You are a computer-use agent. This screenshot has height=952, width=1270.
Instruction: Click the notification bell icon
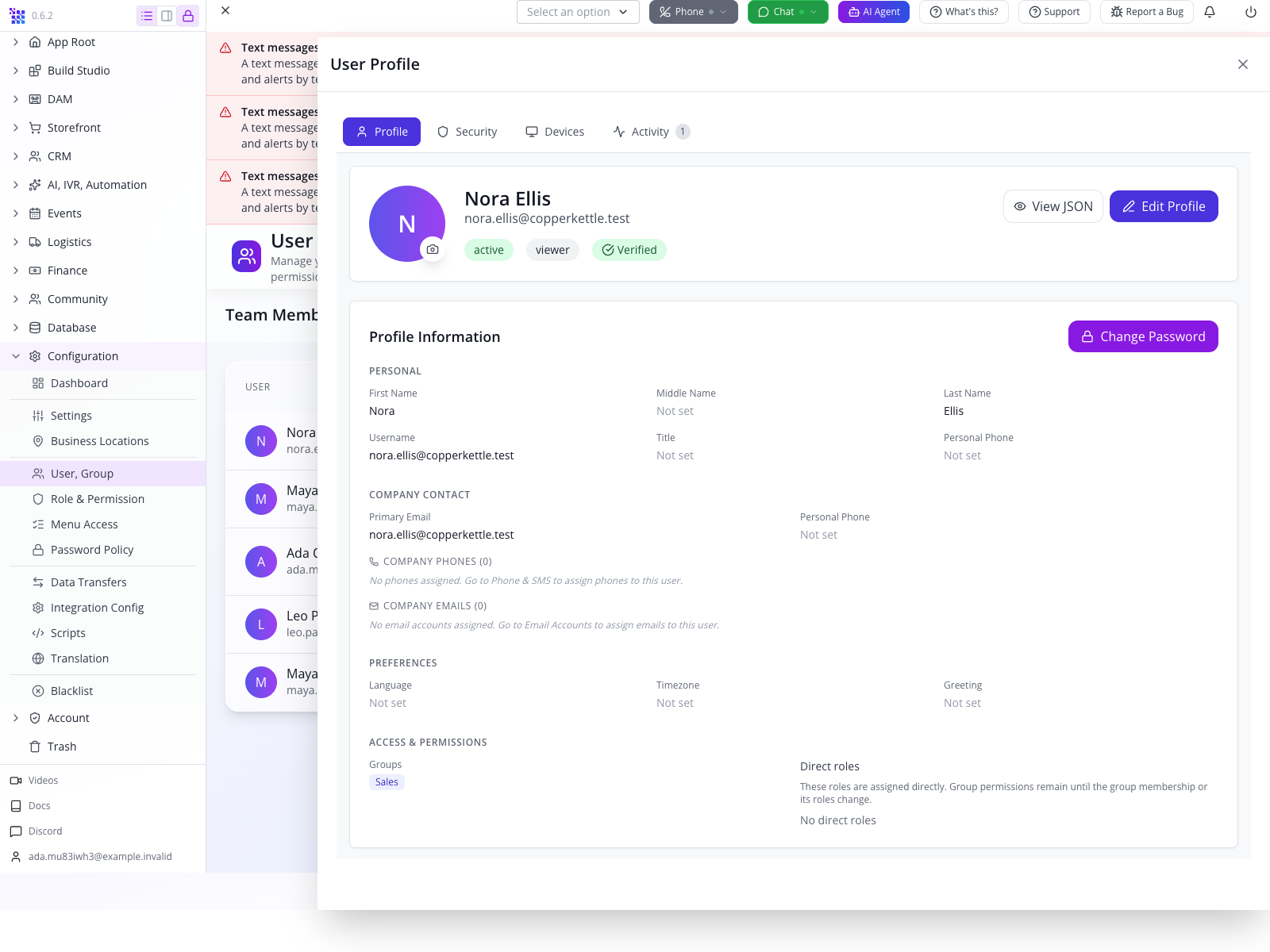(1210, 12)
